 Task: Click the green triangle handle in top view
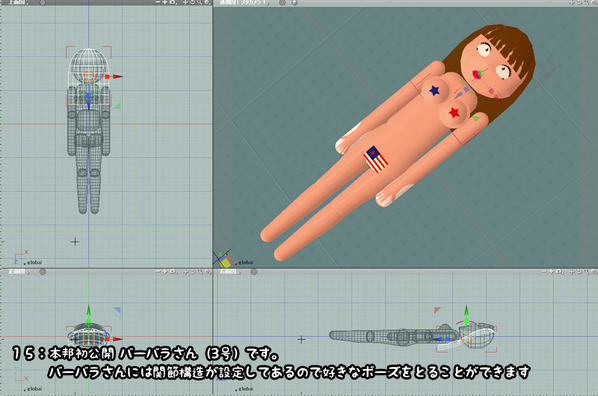[x=118, y=106]
